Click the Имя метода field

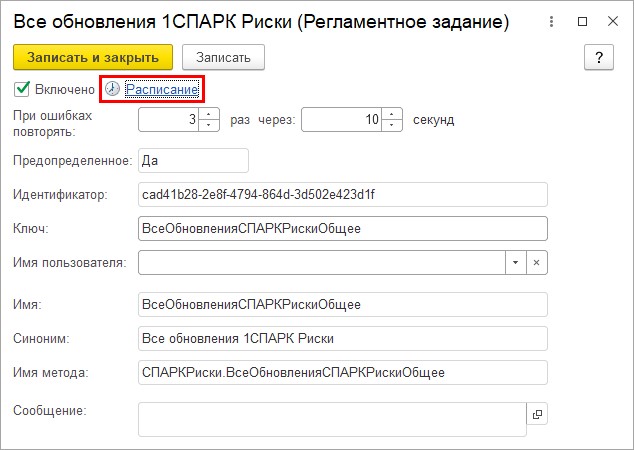[343, 372]
